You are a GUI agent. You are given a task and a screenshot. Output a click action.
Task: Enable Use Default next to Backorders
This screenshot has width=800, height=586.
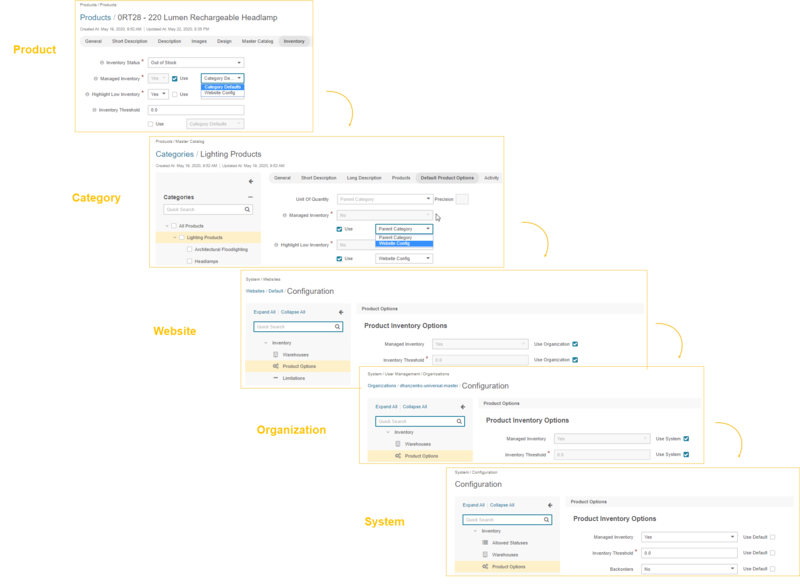pos(773,567)
